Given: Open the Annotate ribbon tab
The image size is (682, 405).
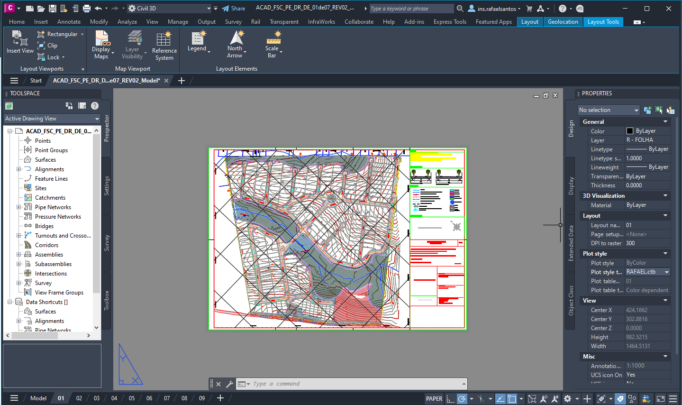Looking at the screenshot, I should [68, 20].
